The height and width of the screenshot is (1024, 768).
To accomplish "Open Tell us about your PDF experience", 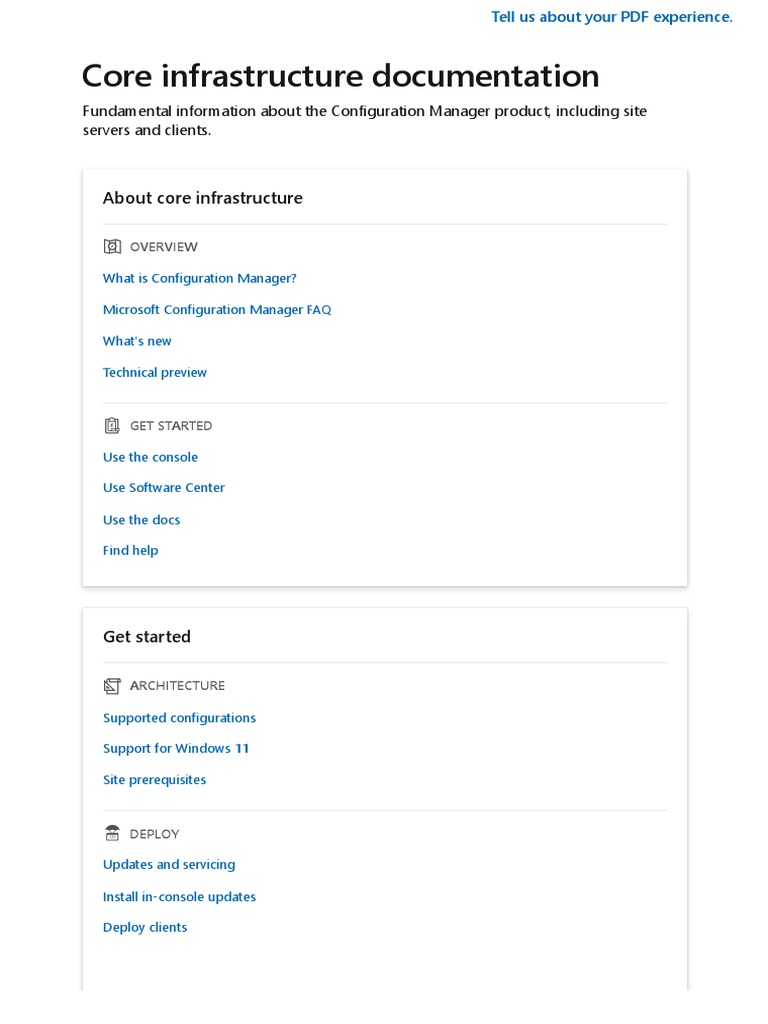I will 611,17.
